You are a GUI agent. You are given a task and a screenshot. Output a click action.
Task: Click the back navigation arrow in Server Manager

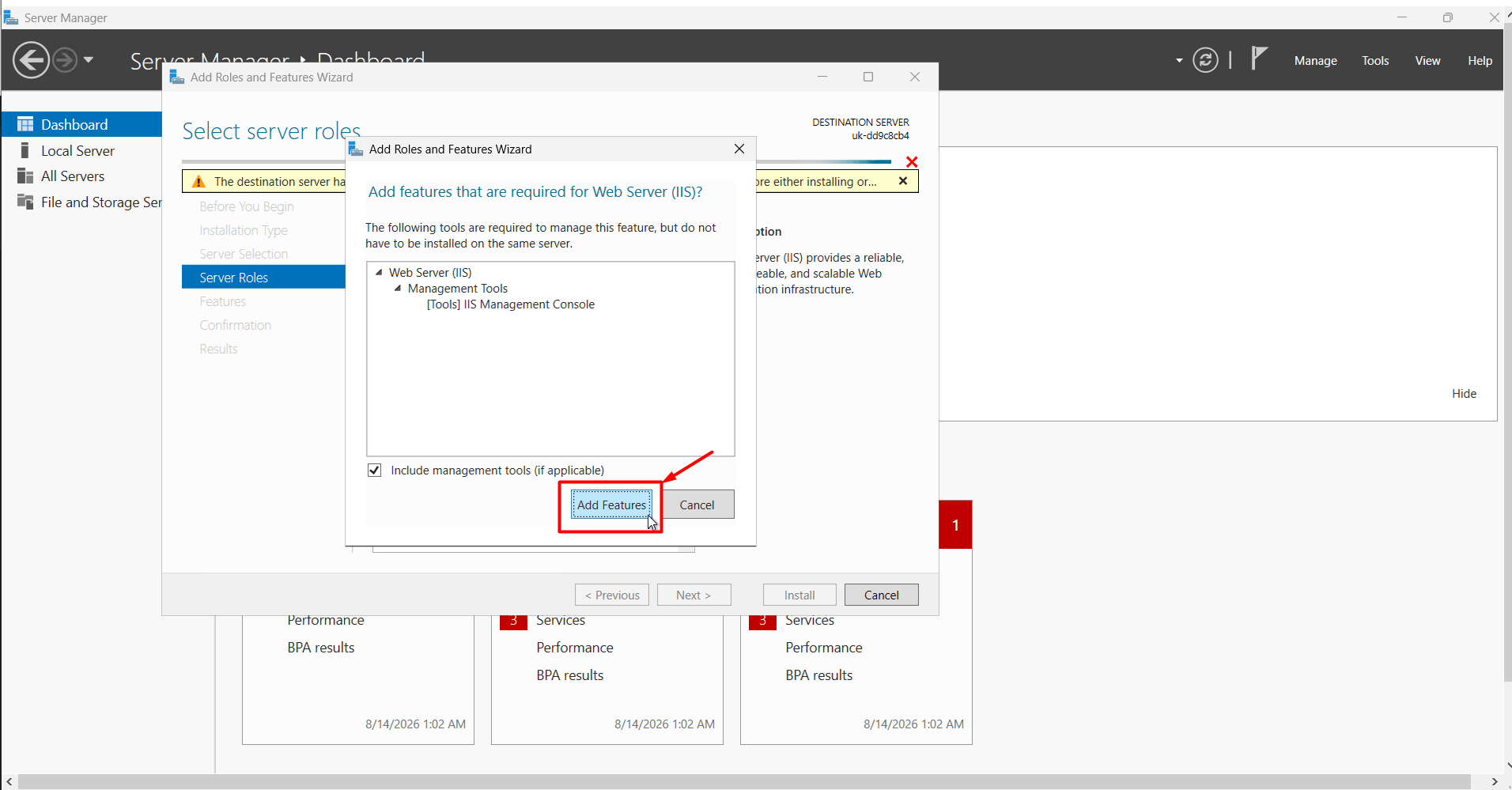point(32,60)
